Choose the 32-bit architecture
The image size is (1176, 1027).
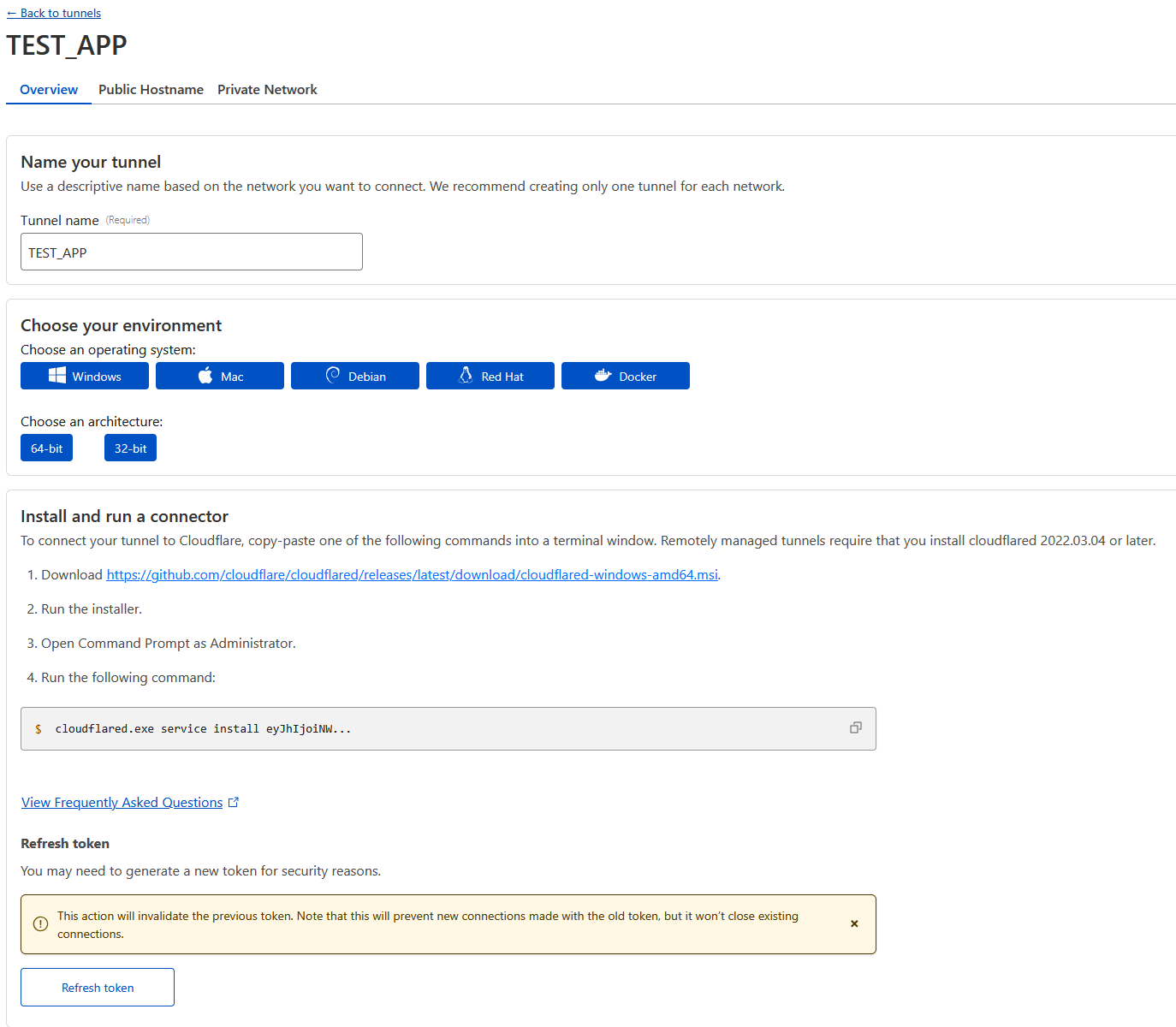point(130,448)
